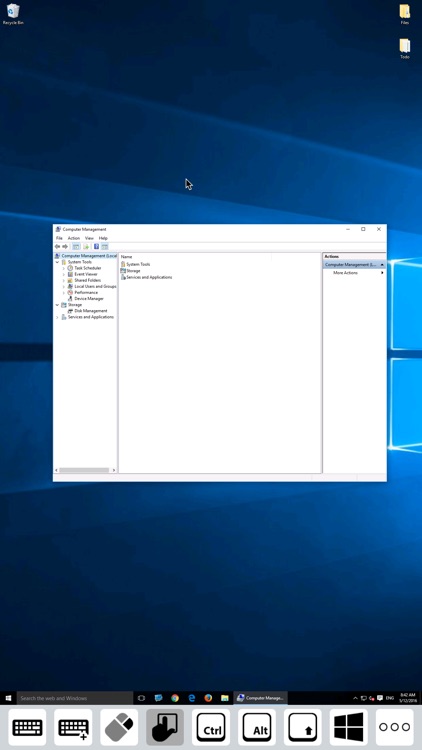Open Action Center notifications tray icon

380,698
